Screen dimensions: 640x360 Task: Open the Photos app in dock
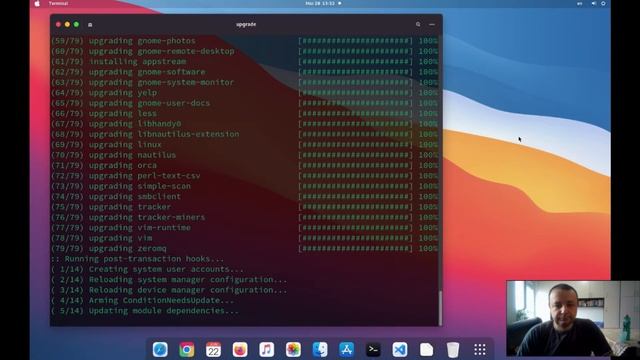pyautogui.click(x=293, y=350)
